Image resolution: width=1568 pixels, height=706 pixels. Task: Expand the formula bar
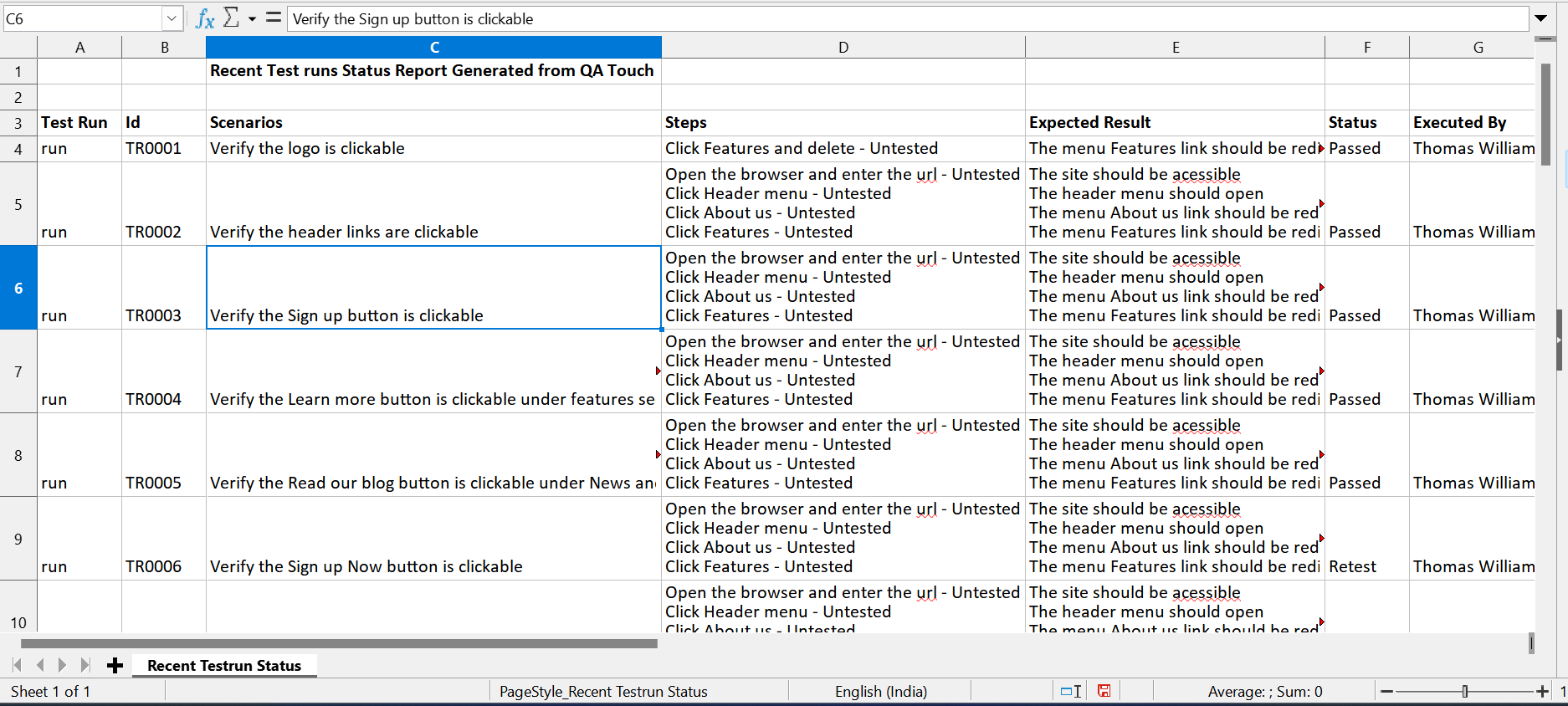[1541, 18]
